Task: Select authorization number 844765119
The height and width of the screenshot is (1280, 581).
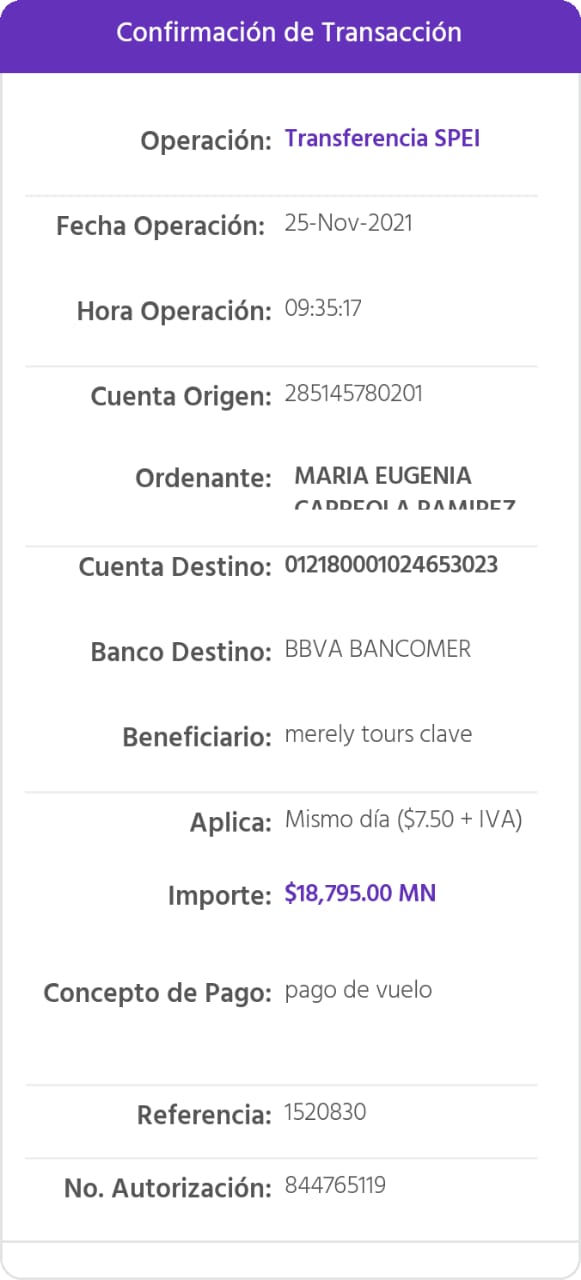Action: 335,1186
